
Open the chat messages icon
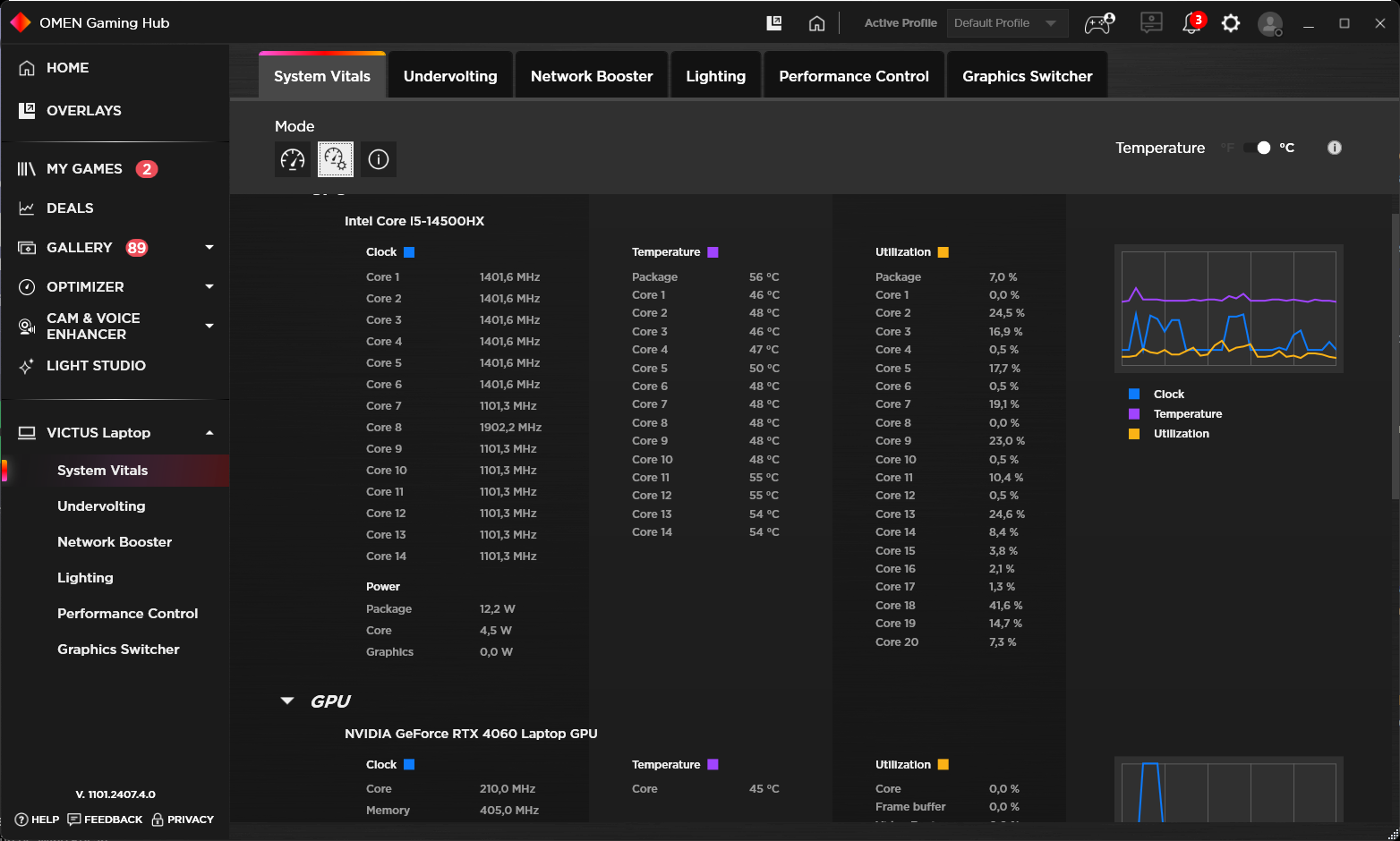[1151, 22]
